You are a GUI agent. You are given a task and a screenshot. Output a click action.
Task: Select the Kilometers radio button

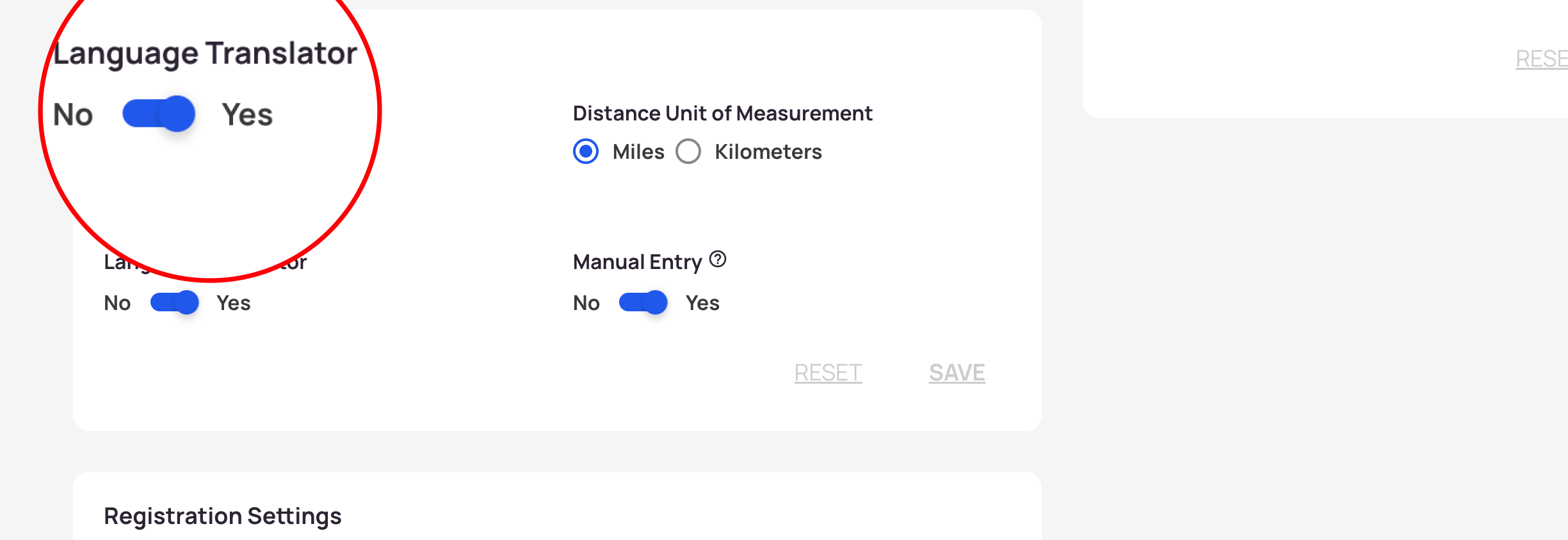tap(688, 152)
